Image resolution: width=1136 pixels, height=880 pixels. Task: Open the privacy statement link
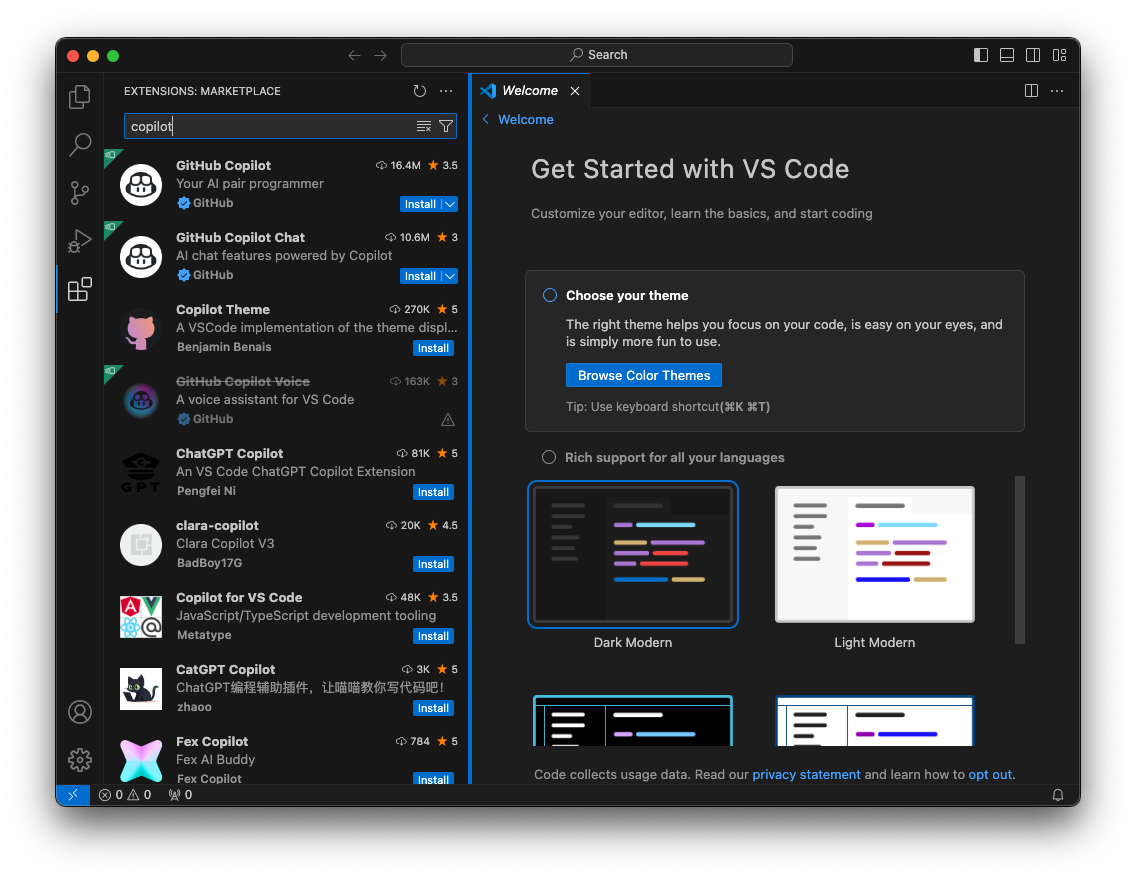pos(806,774)
